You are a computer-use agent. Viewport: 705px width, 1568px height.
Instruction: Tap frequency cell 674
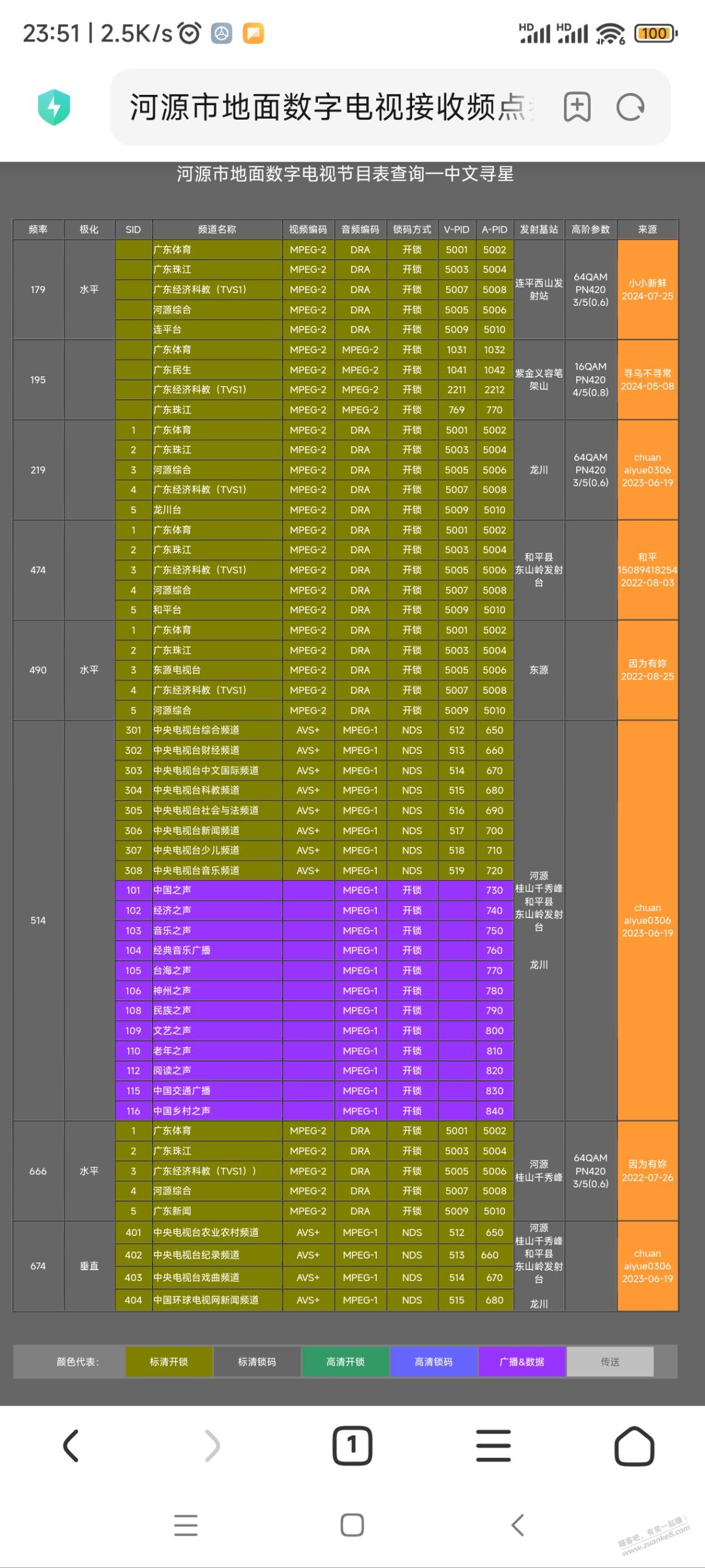(38, 1266)
